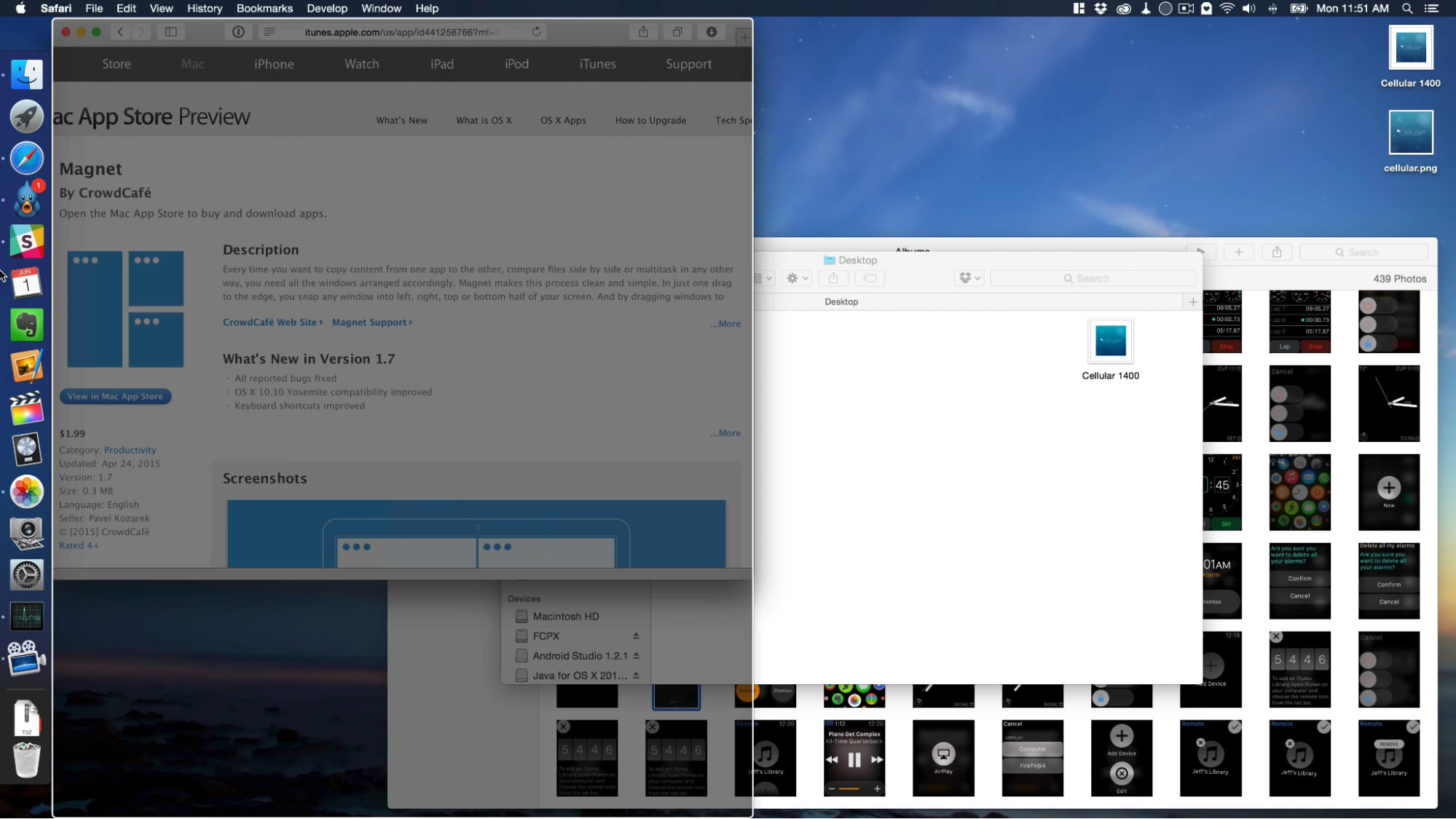This screenshot has width=1456, height=819.
Task: Open the File menu
Action: point(94,9)
